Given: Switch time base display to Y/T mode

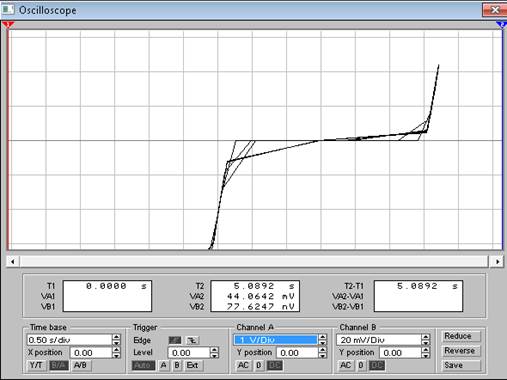Looking at the screenshot, I should click(x=36, y=365).
